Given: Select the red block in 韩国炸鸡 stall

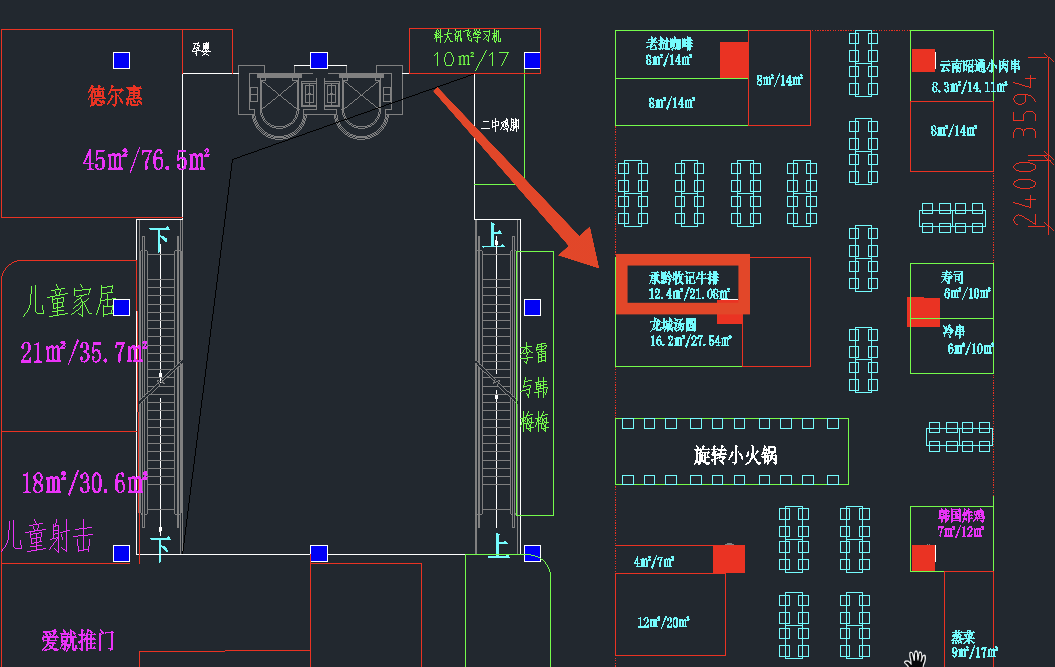Looking at the screenshot, I should pos(923,558).
